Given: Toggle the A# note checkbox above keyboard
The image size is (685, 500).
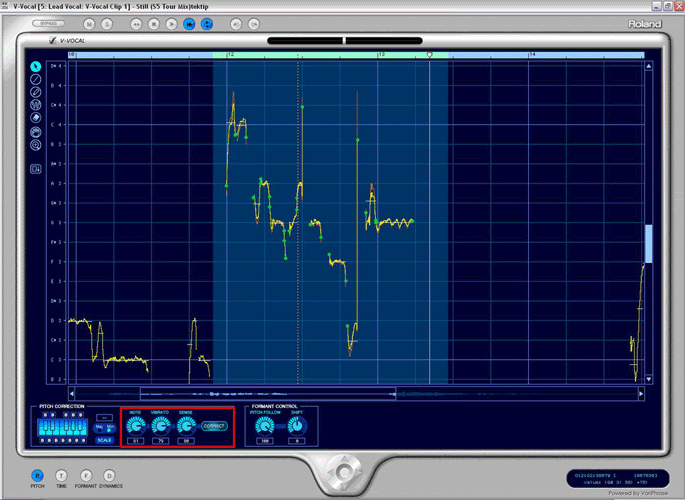Looking at the screenshot, I should click(80, 415).
